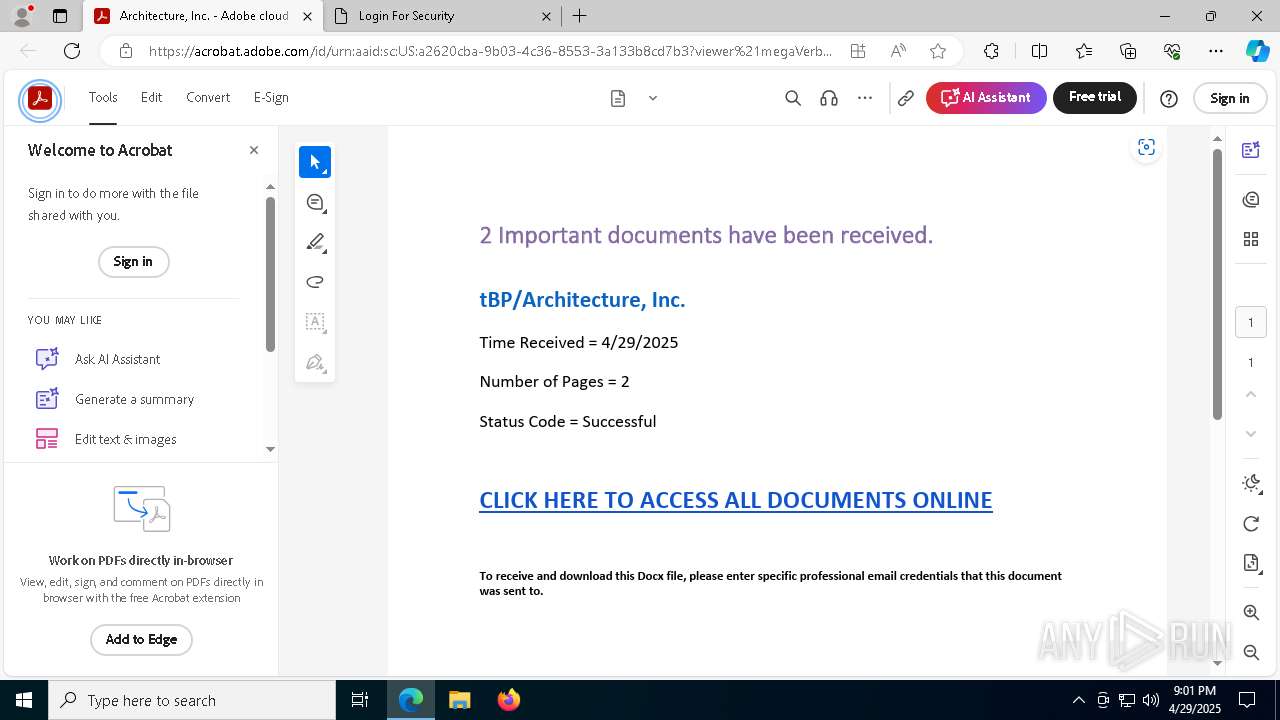Open Edge settings and more menu
This screenshot has height=720, width=1280.
pyautogui.click(x=1216, y=51)
